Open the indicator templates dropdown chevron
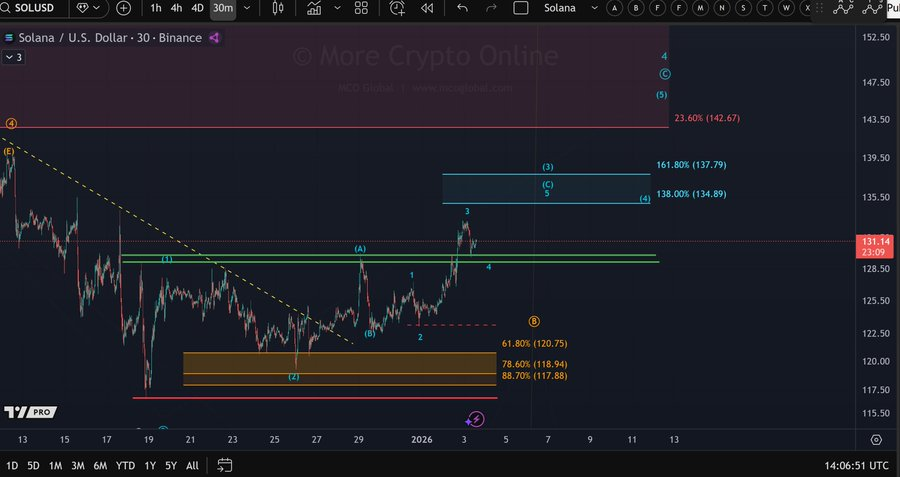Screen dimensions: 900x477 pyautogui.click(x=337, y=8)
